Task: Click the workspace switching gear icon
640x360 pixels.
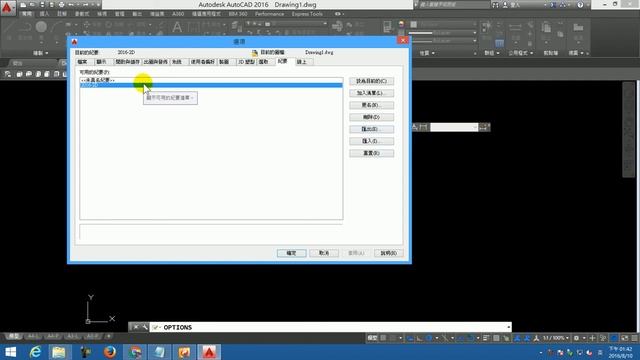Action: pyautogui.click(x=576, y=338)
